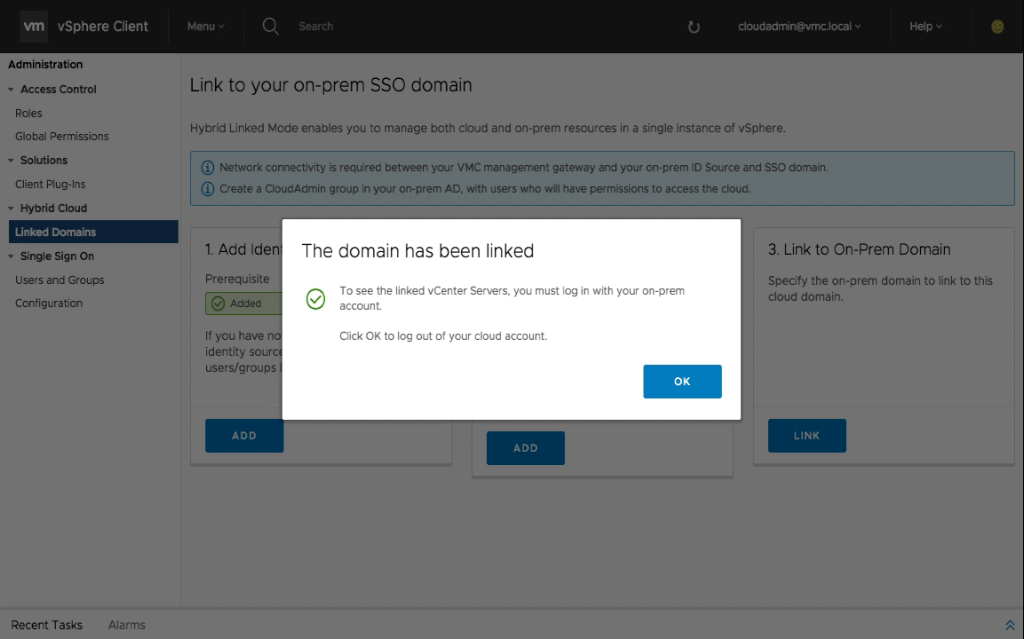Switch to the Recent Tasks tab
Image resolution: width=1024 pixels, height=639 pixels.
coord(47,625)
